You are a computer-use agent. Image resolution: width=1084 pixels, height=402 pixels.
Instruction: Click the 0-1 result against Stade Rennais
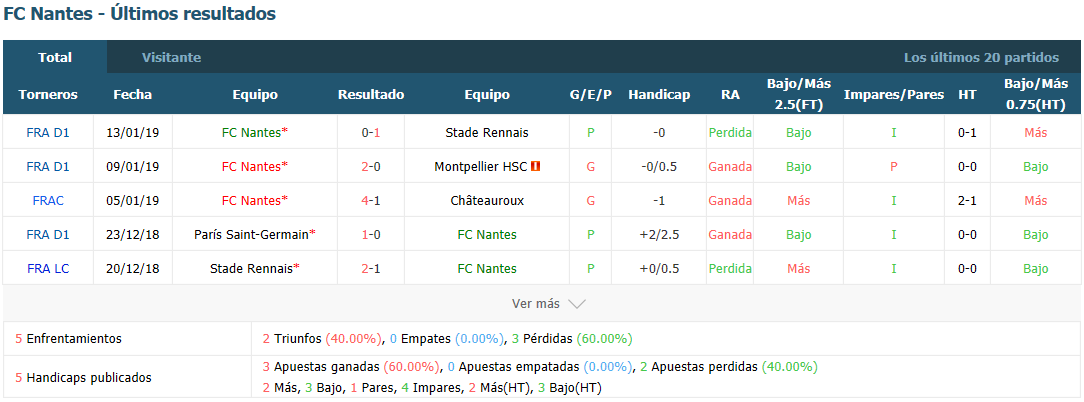tap(371, 133)
